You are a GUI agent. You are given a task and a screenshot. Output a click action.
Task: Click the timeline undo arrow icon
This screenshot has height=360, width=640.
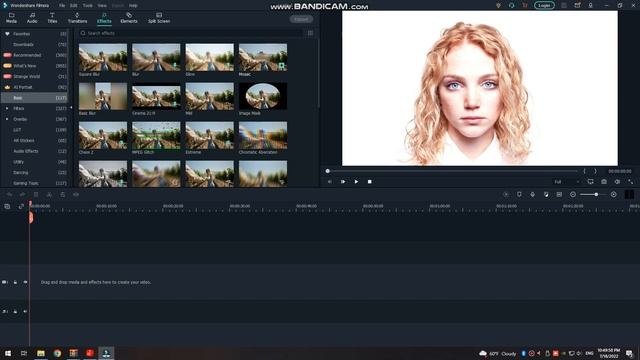[9, 195]
